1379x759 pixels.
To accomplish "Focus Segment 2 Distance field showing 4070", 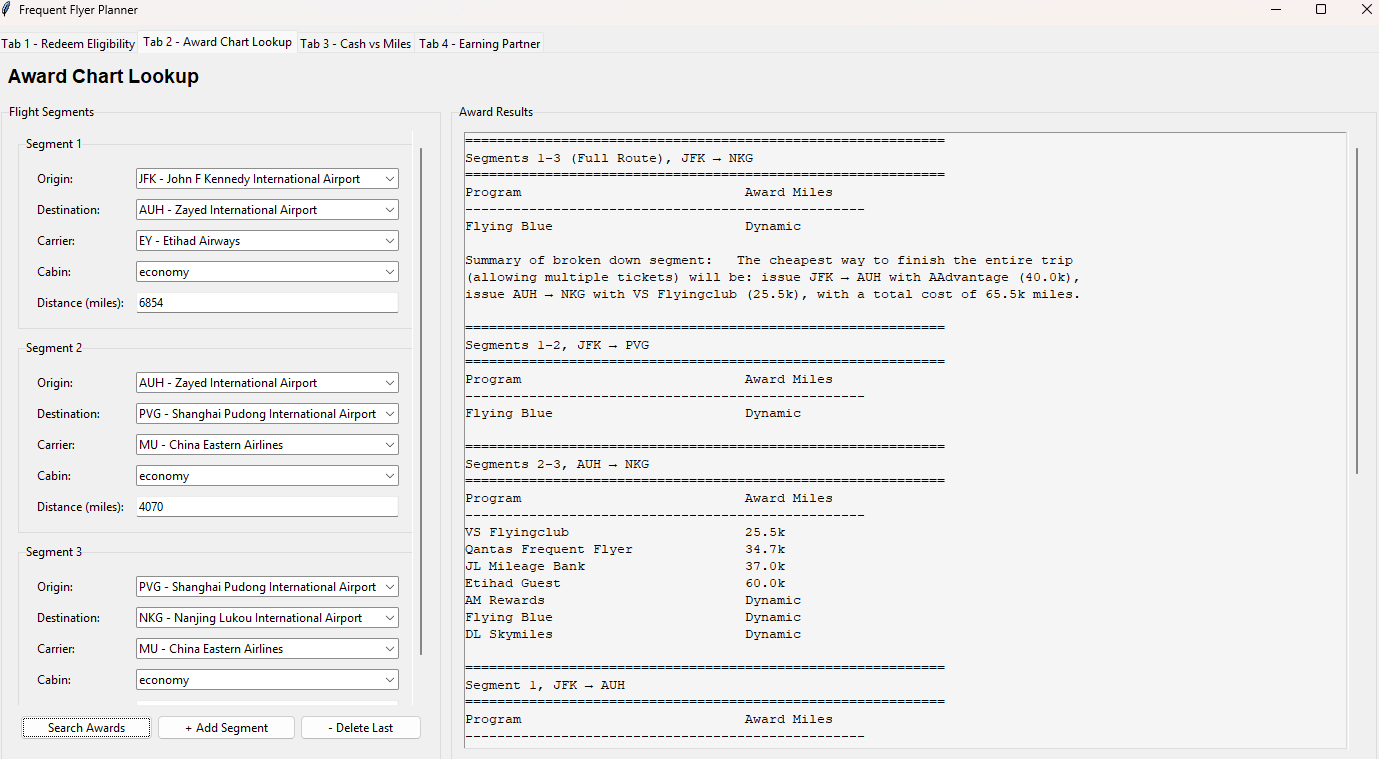I will tap(266, 507).
